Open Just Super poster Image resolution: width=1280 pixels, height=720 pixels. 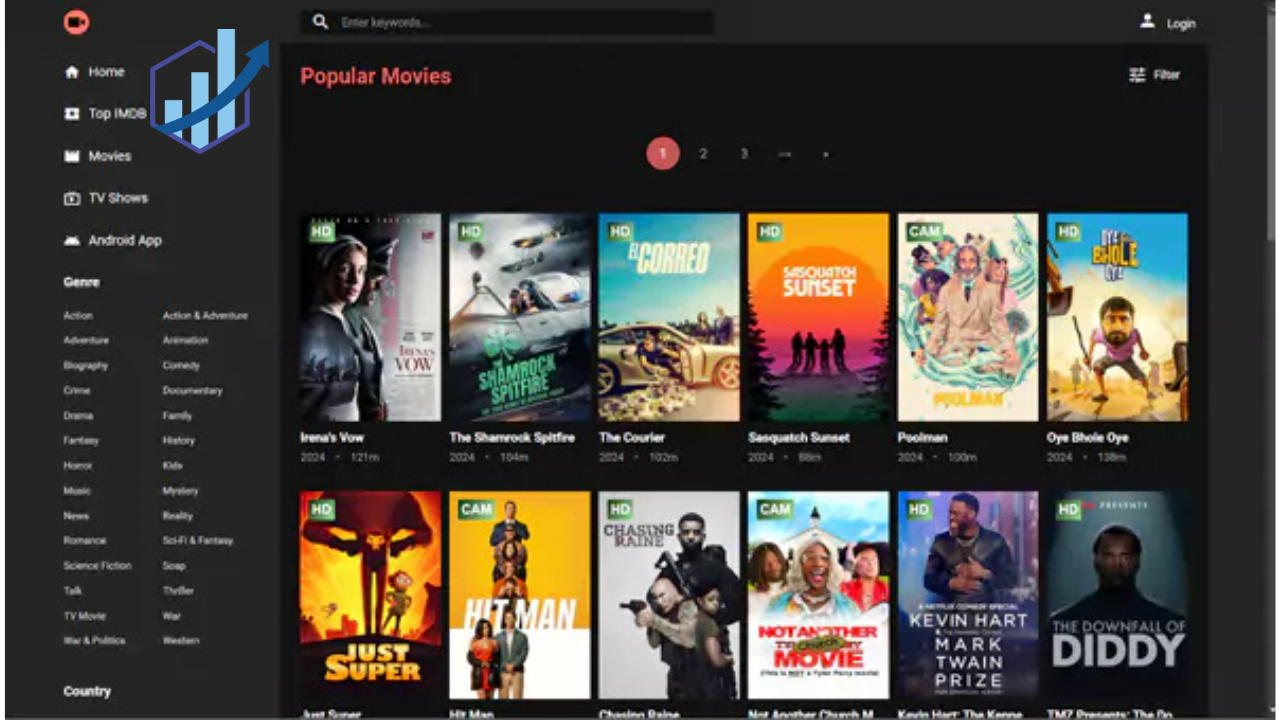[x=370, y=595]
